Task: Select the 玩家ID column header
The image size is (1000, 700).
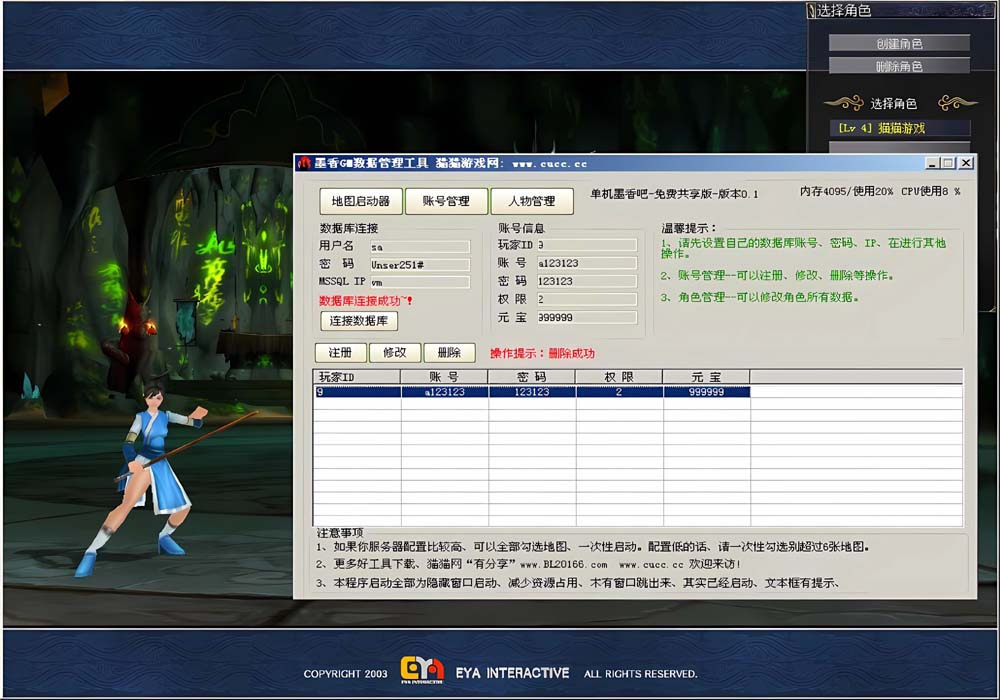Action: 357,377
